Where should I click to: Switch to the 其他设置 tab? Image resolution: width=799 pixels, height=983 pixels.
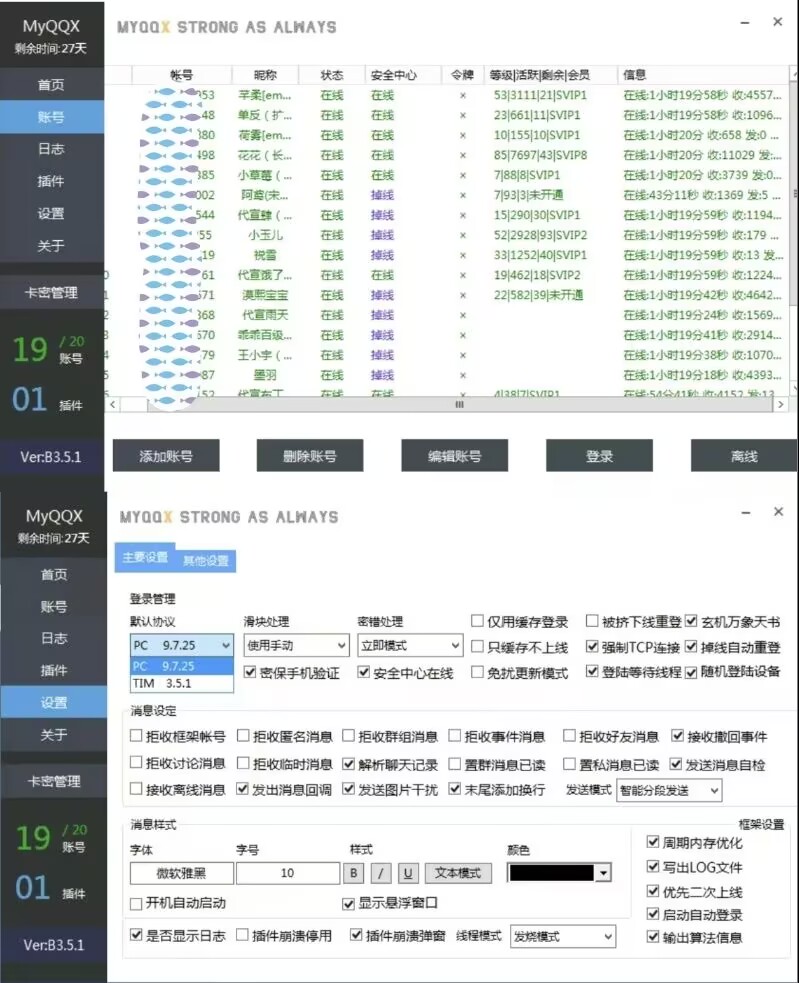click(x=206, y=561)
